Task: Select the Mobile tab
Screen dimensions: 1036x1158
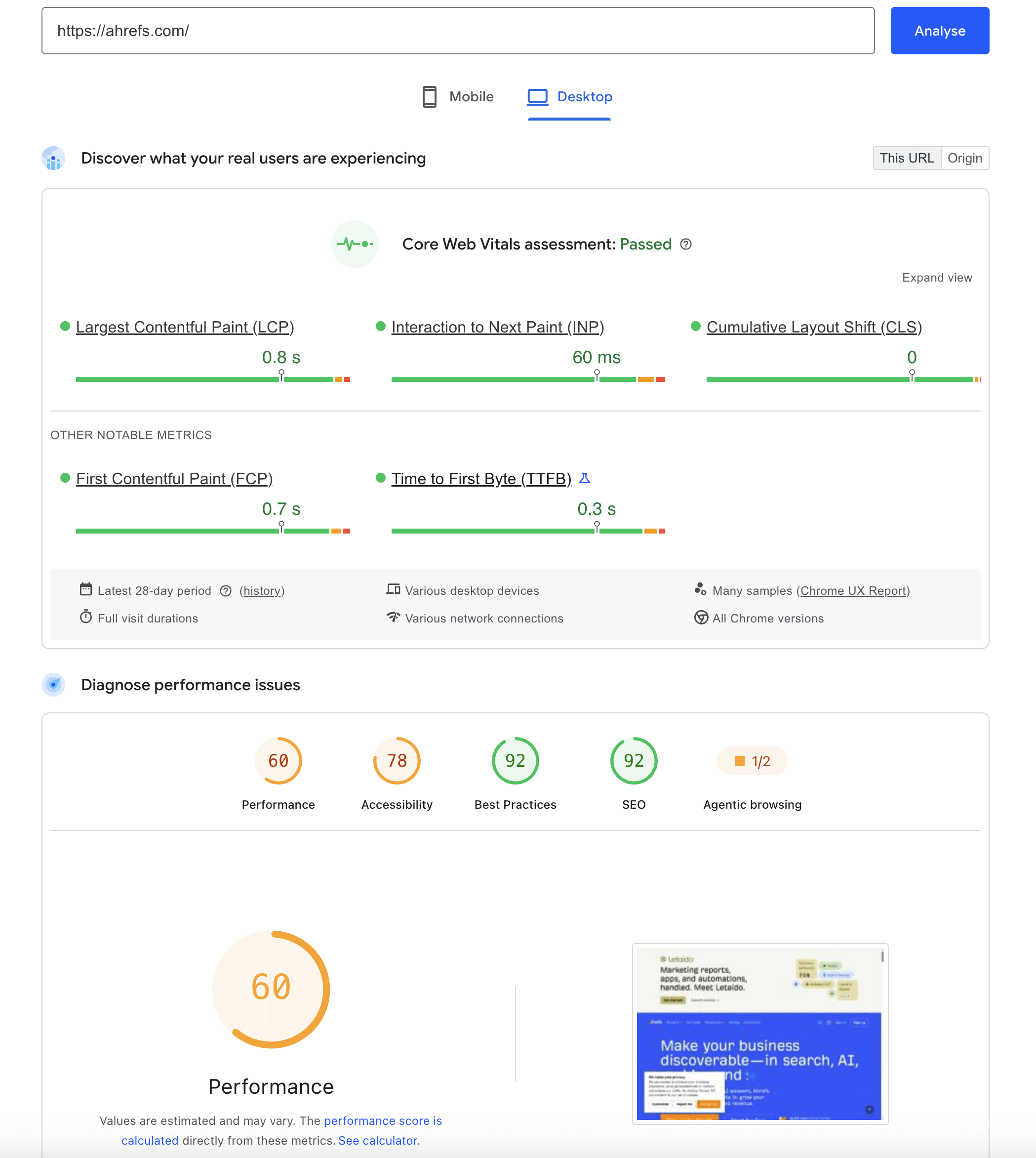Action: click(458, 97)
